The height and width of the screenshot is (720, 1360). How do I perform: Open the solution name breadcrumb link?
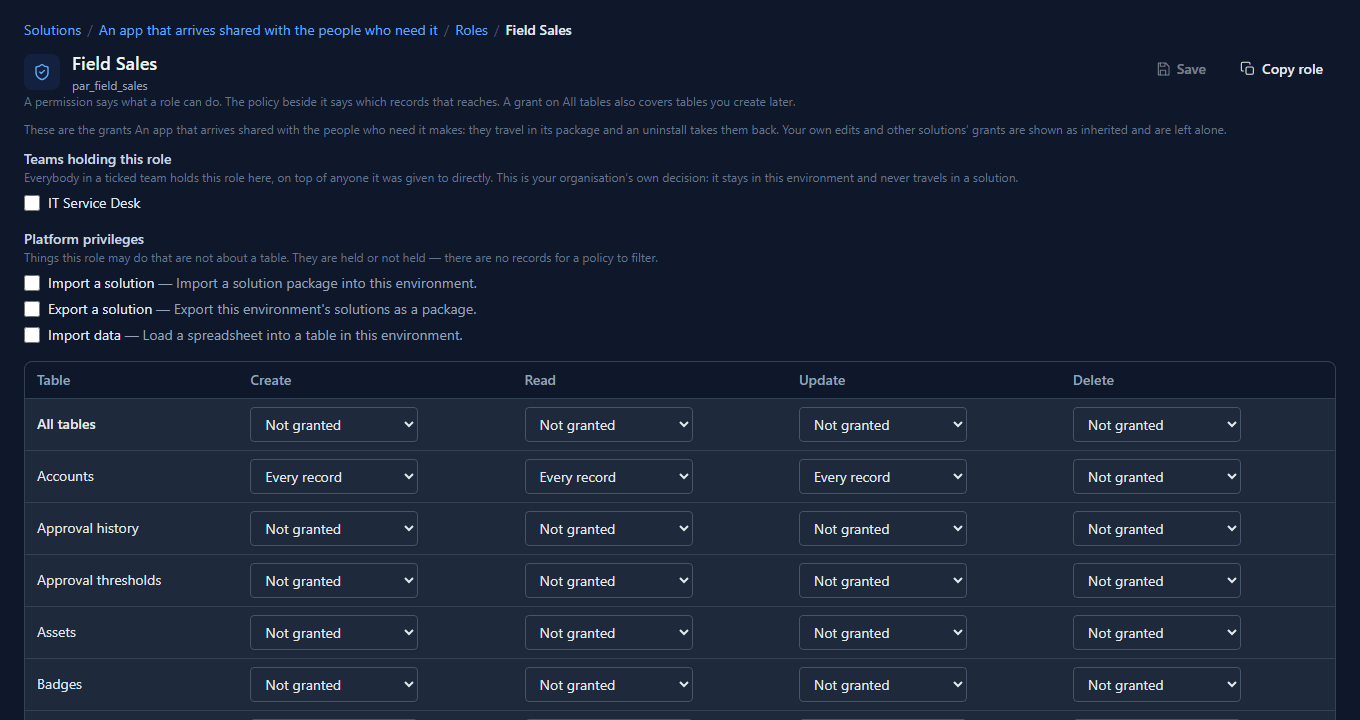pos(268,30)
